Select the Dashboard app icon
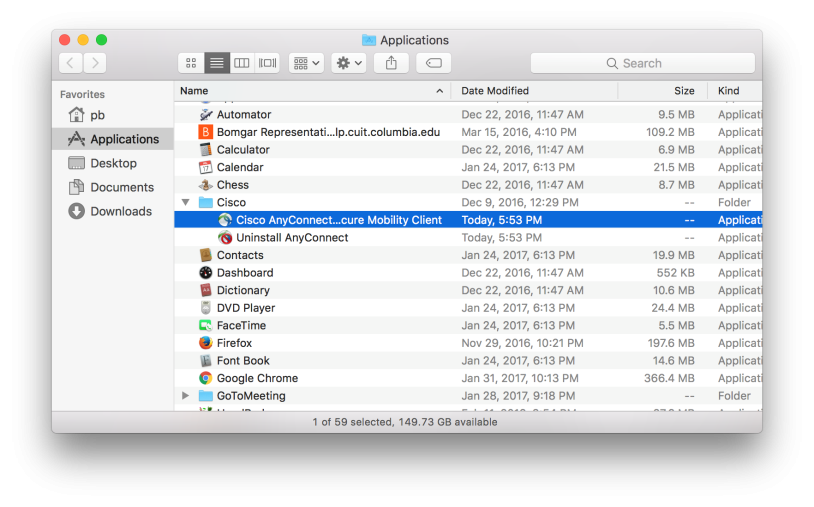 206,272
